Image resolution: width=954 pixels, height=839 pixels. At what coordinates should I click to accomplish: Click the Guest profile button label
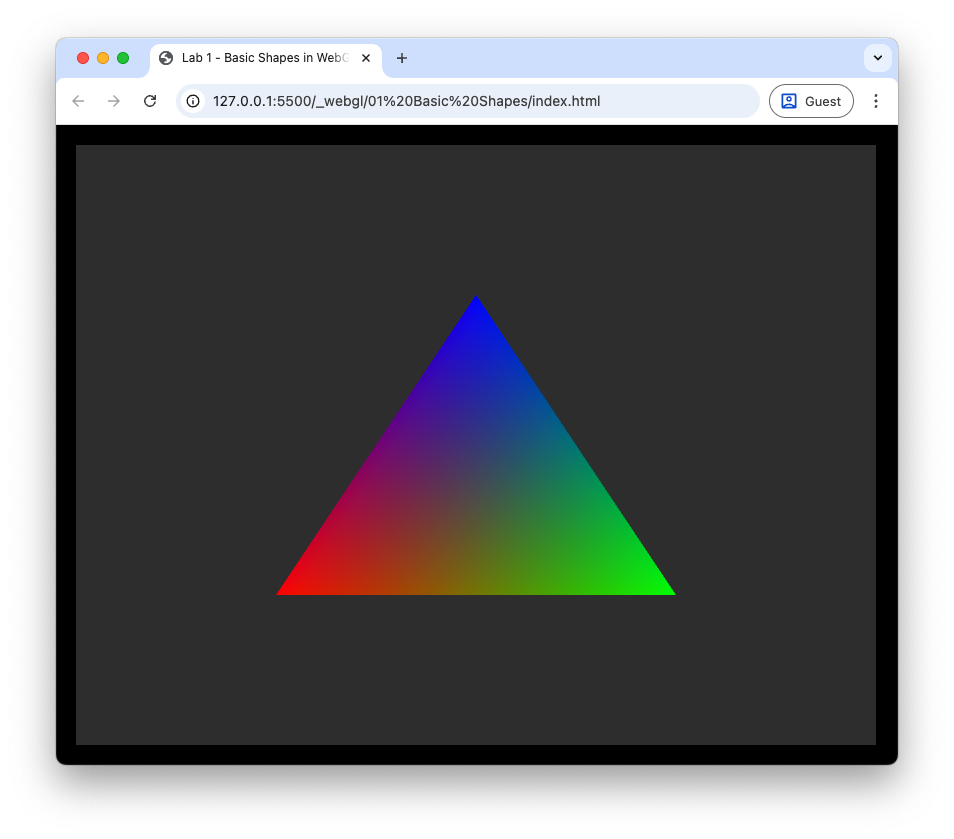tap(823, 101)
